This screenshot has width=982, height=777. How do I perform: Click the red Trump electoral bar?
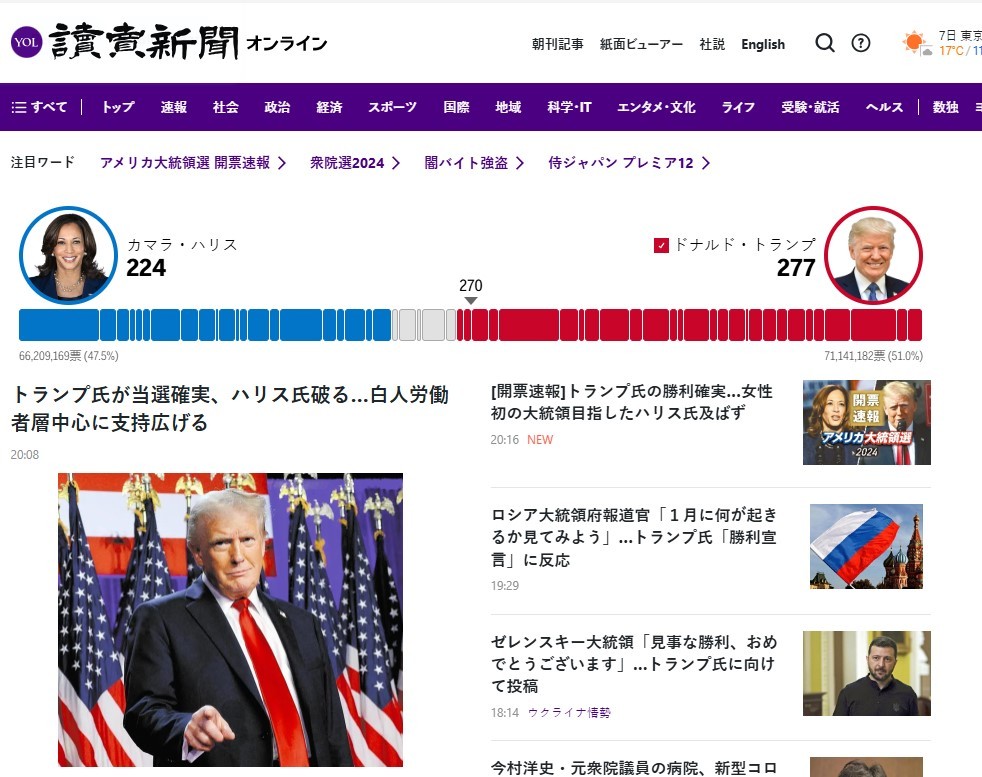pos(689,325)
